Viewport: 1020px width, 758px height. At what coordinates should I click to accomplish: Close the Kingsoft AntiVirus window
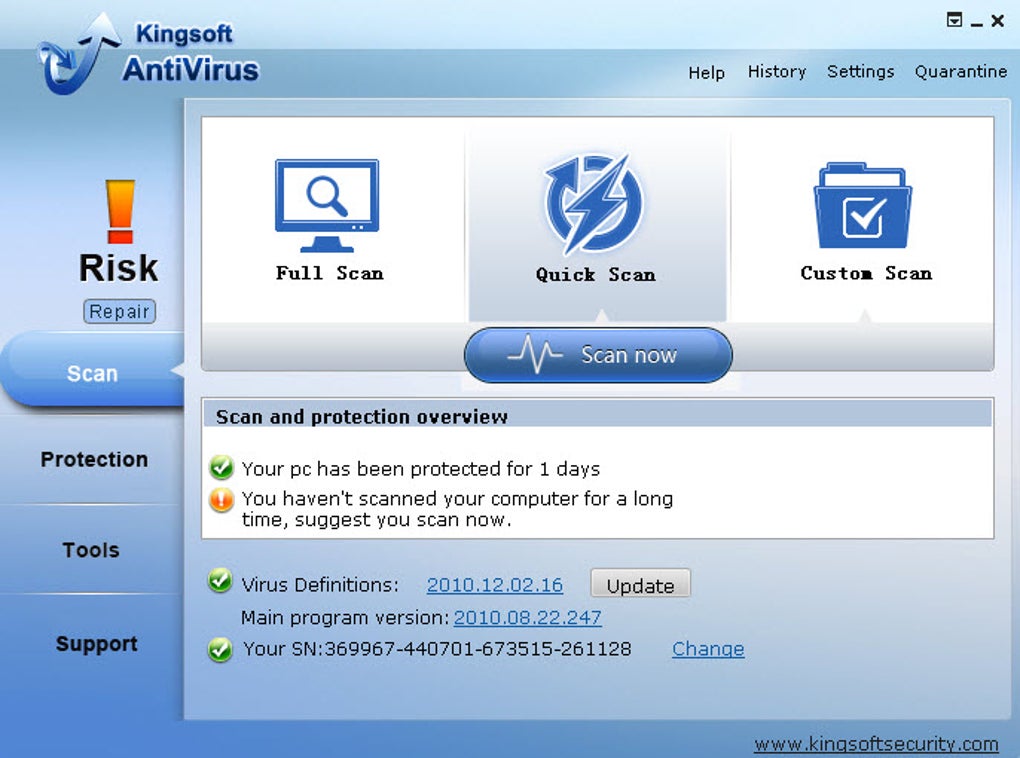[998, 21]
